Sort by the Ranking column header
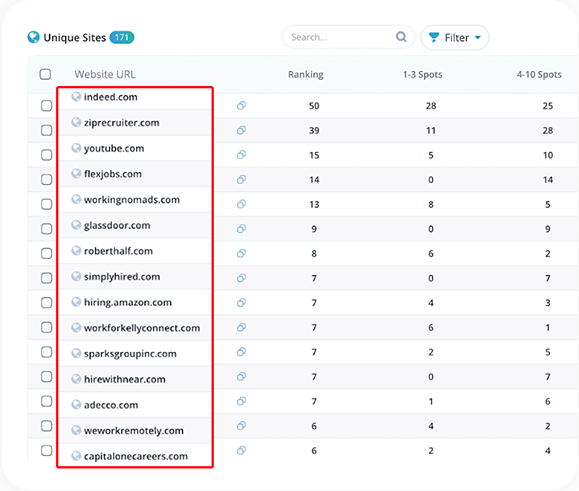 [306, 75]
